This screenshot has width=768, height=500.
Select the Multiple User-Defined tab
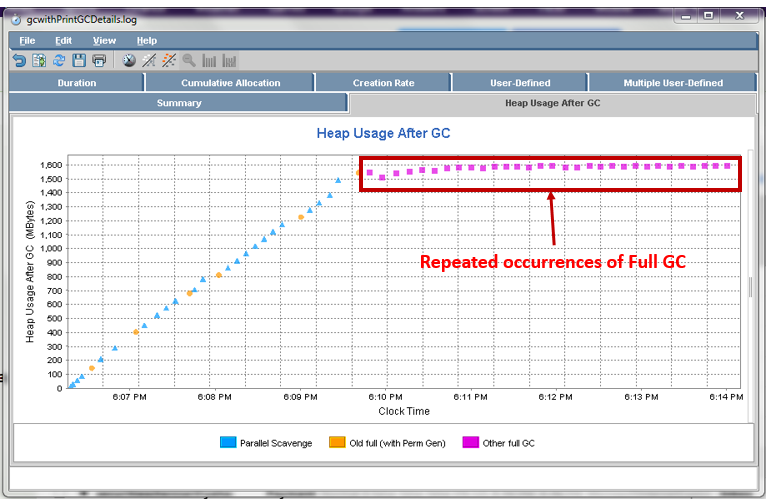(671, 83)
